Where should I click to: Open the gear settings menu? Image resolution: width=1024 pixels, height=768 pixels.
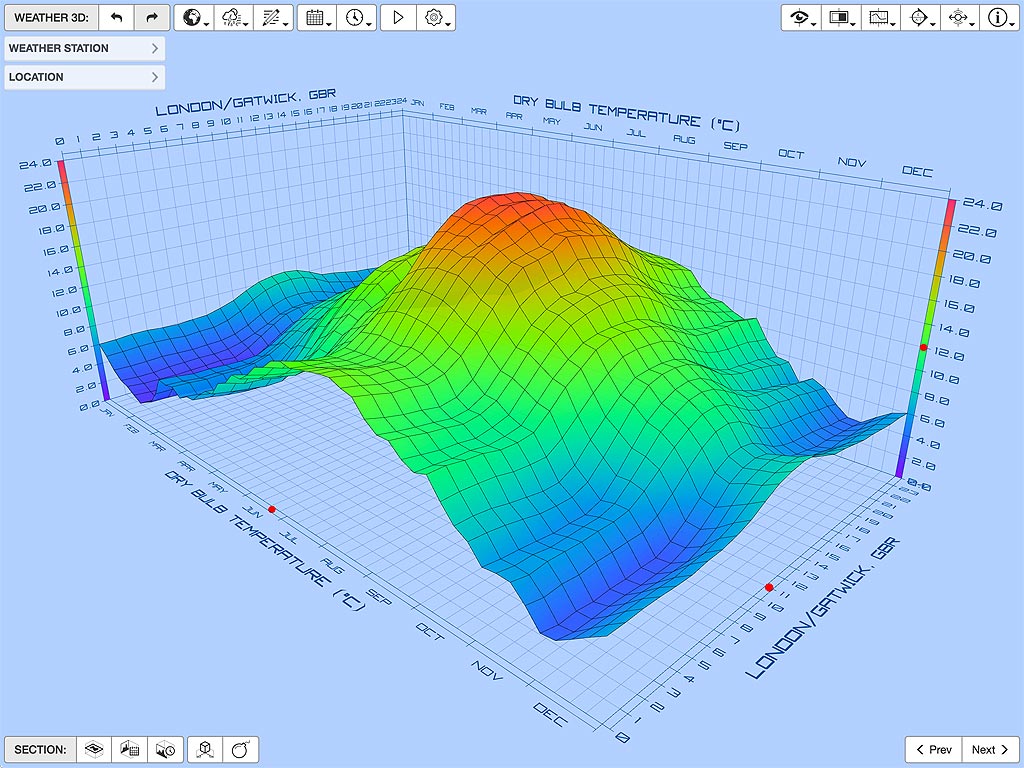coord(436,18)
